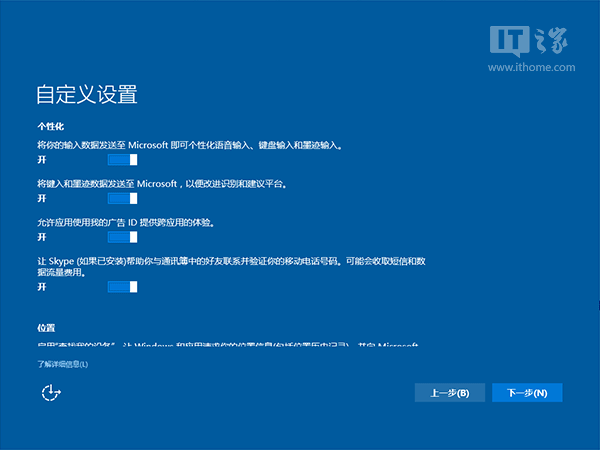Click the 位置 section heading
This screenshot has height=450, width=600.
(46, 328)
